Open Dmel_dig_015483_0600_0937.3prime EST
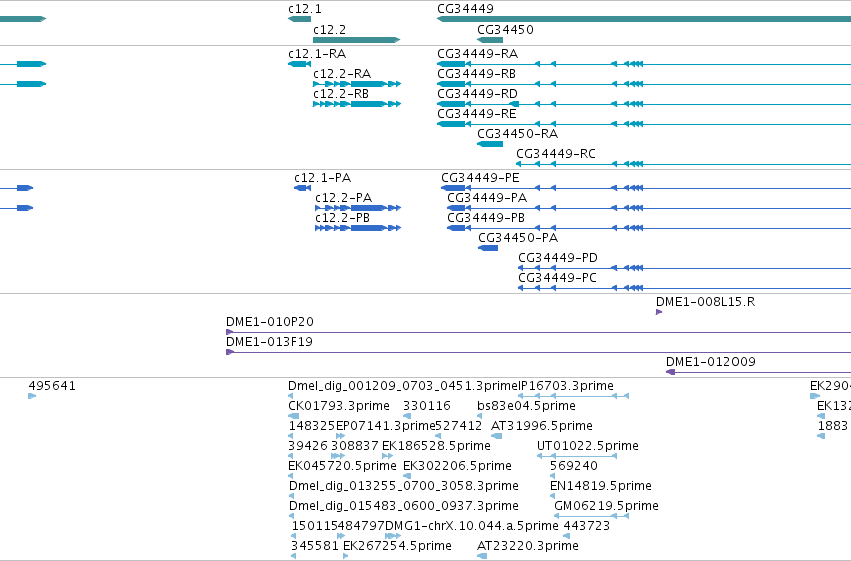 [x=404, y=507]
